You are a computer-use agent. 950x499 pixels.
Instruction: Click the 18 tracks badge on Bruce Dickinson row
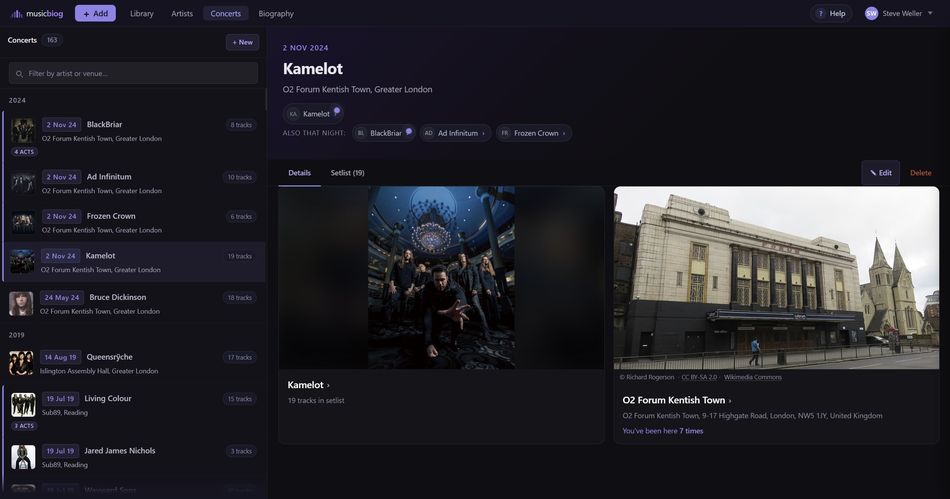(240, 297)
